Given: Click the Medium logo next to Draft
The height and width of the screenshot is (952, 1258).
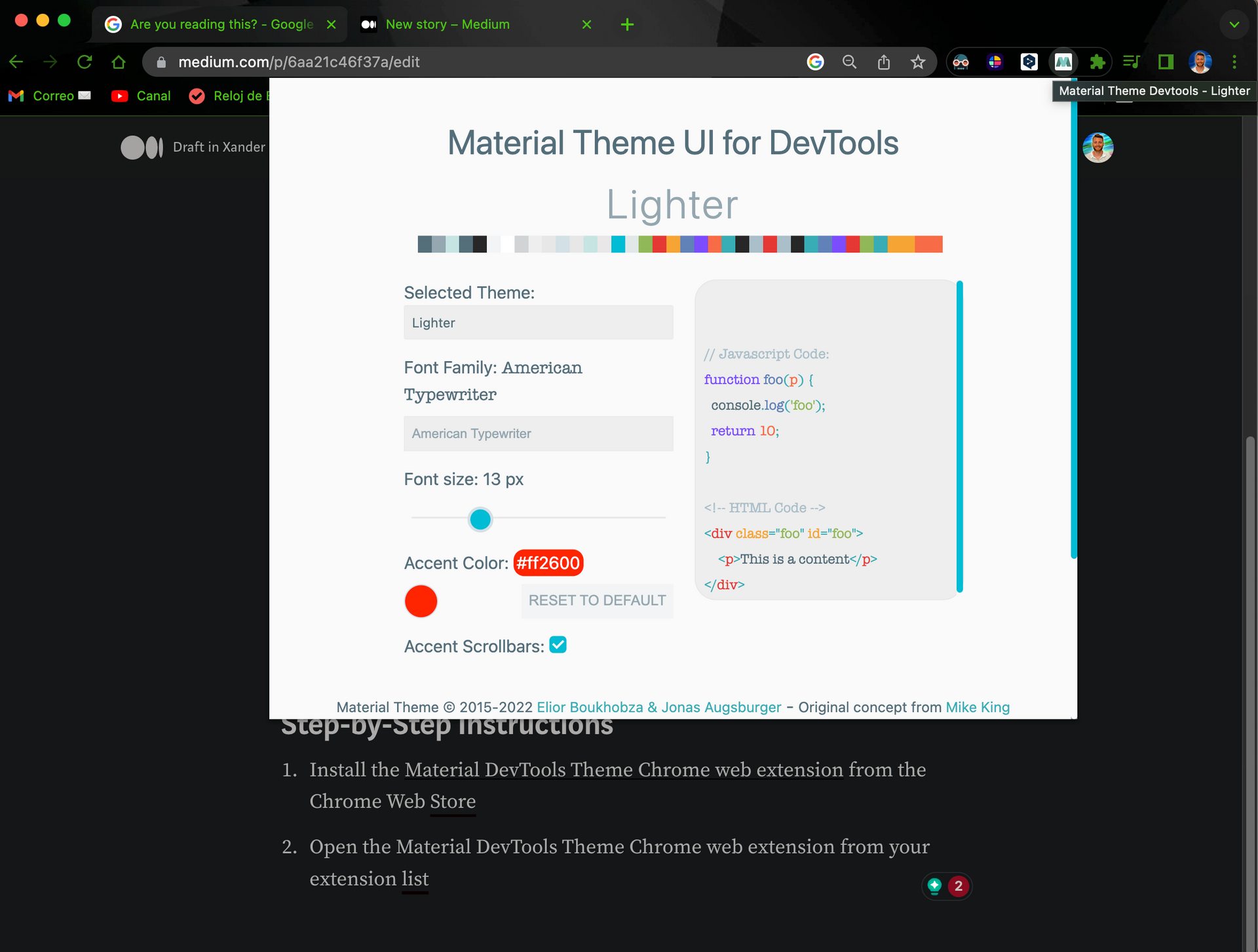Looking at the screenshot, I should [141, 147].
